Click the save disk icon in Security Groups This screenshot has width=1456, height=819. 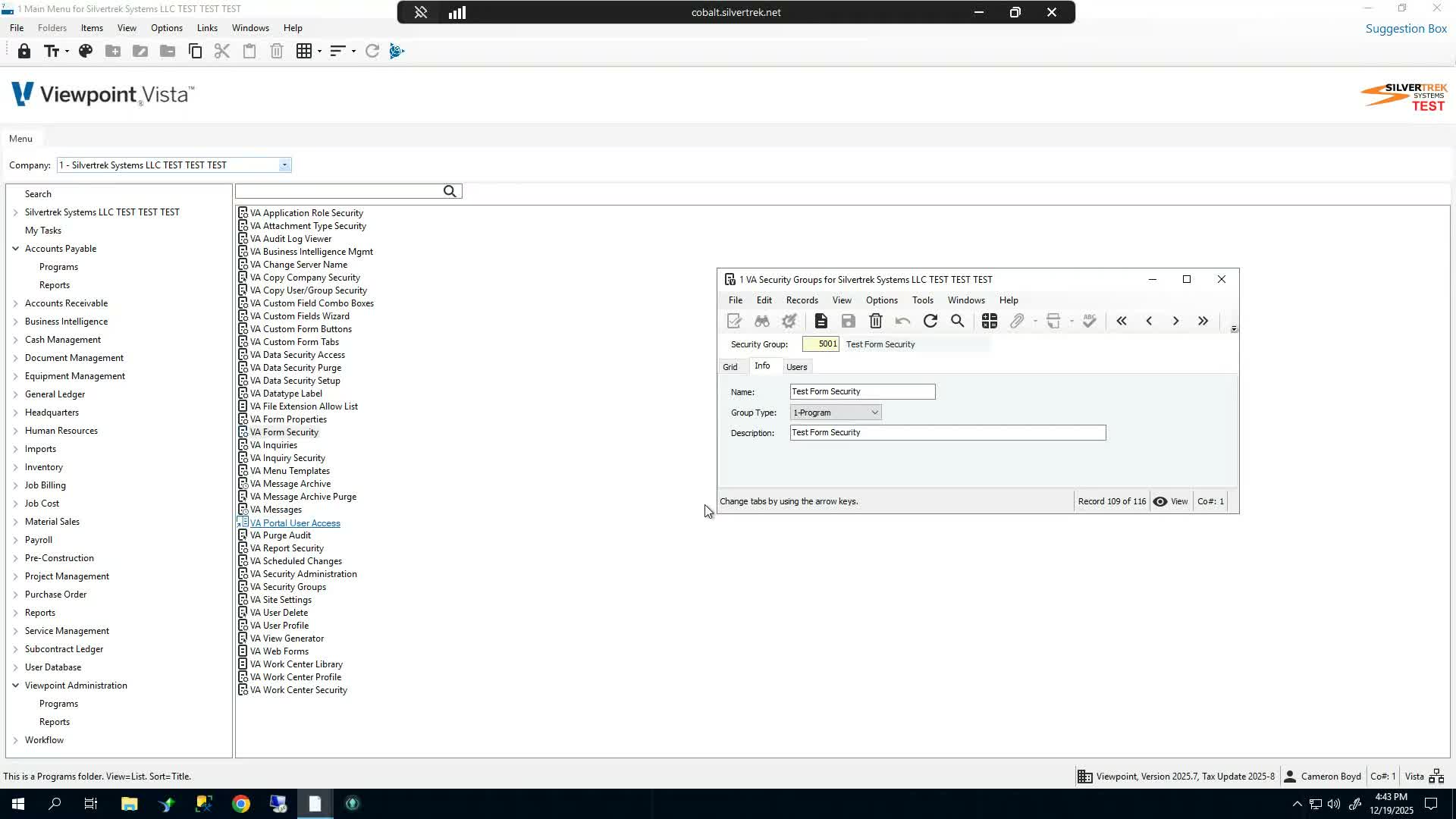tap(849, 322)
